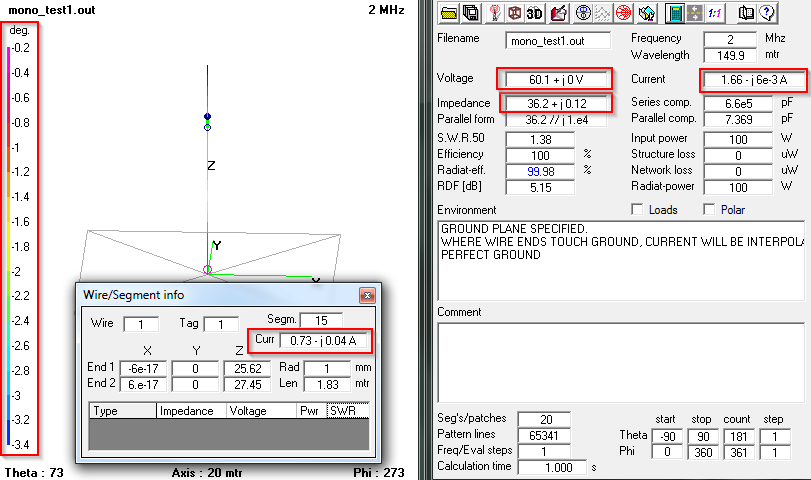Click the Filename field mono_test1.out
The width and height of the screenshot is (811, 480).
click(x=558, y=41)
